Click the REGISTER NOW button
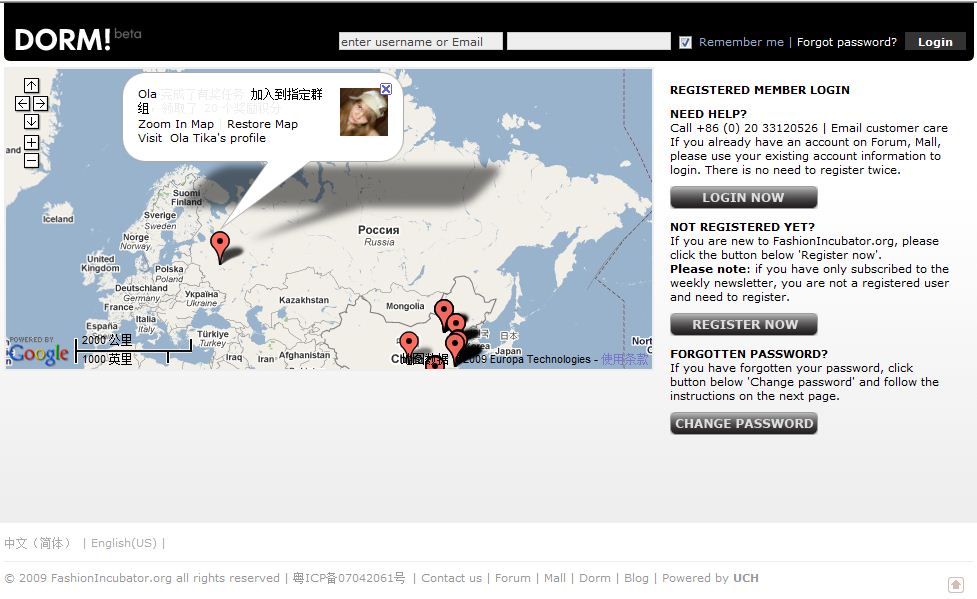Screen dimensions: 977x599 pyautogui.click(x=743, y=324)
